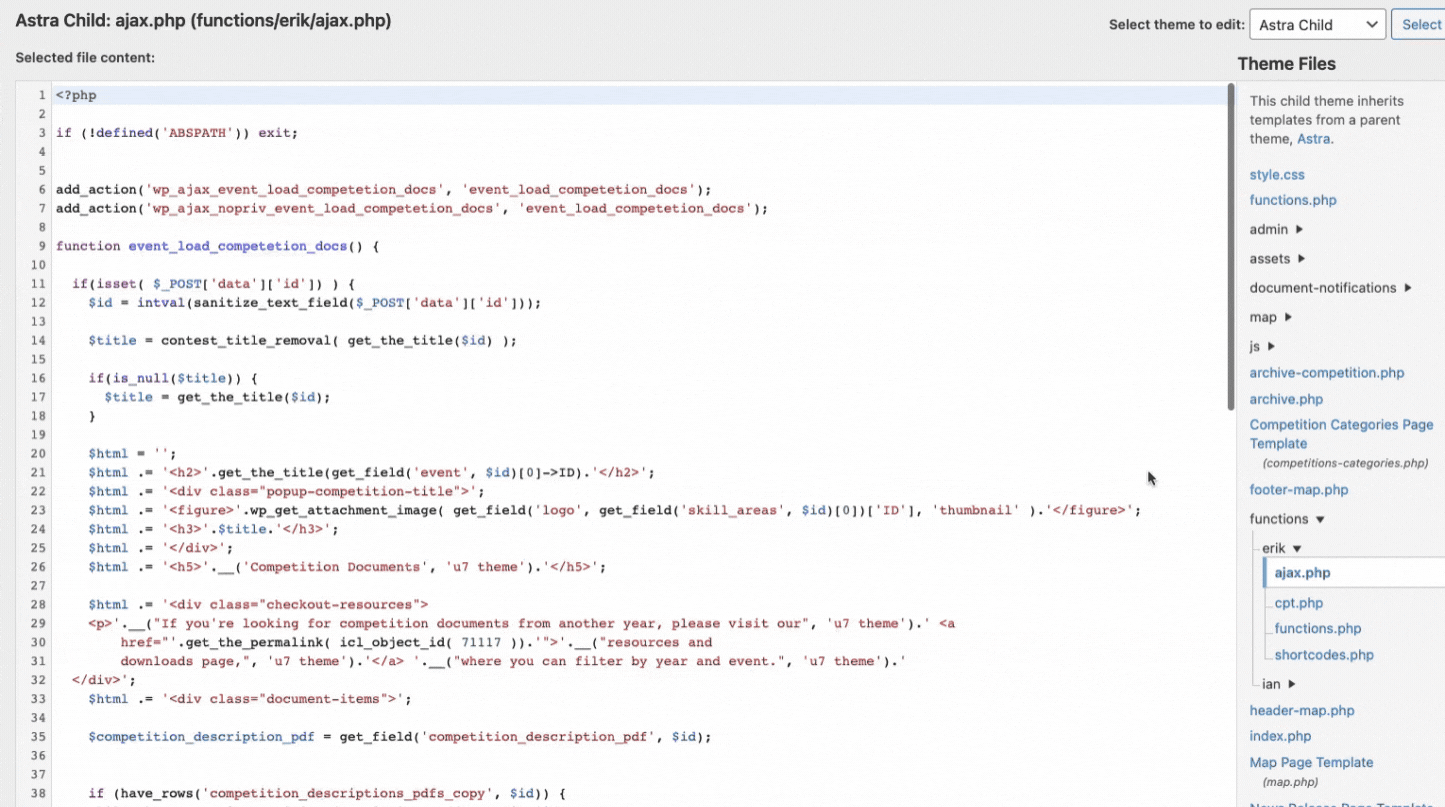
Task: Open the Astra parent theme link
Action: pyautogui.click(x=1314, y=139)
